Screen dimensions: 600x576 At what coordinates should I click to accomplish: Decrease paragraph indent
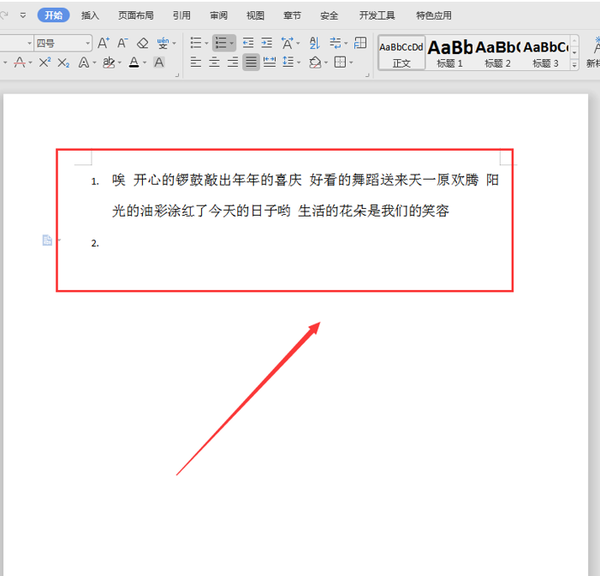(248, 43)
